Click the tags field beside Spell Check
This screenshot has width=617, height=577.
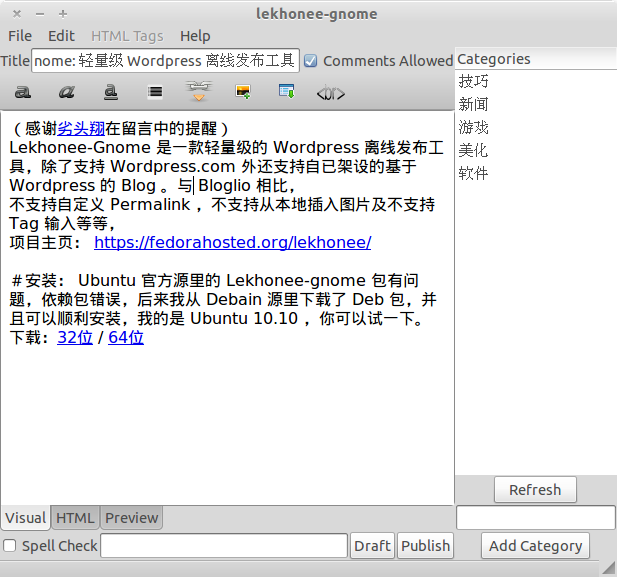tap(224, 546)
